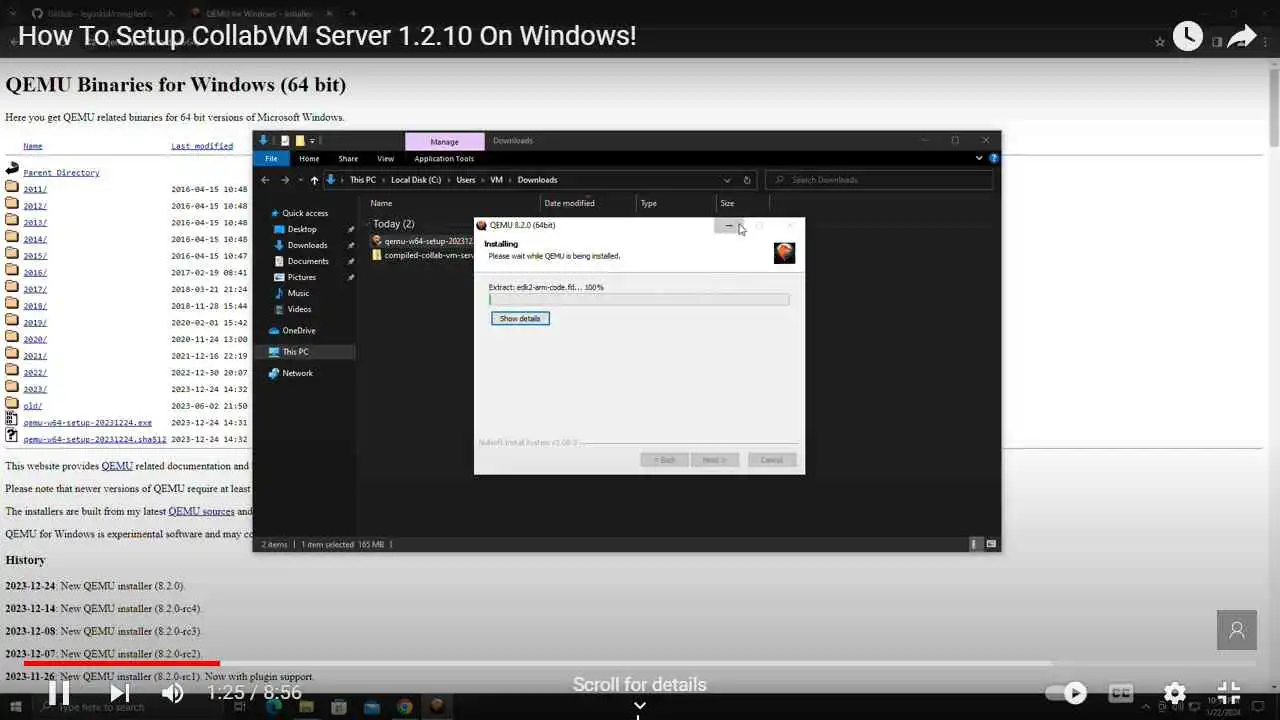Go forward in File Explorer
This screenshot has height=720, width=1280.
point(285,180)
